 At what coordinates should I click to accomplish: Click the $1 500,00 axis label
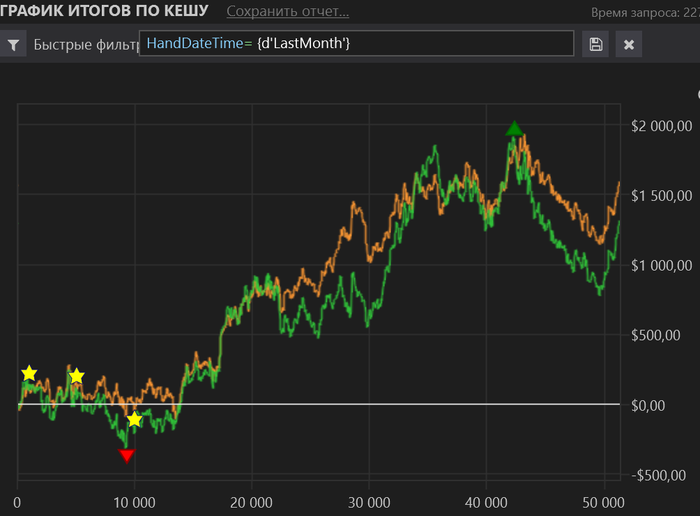pyautogui.click(x=662, y=196)
